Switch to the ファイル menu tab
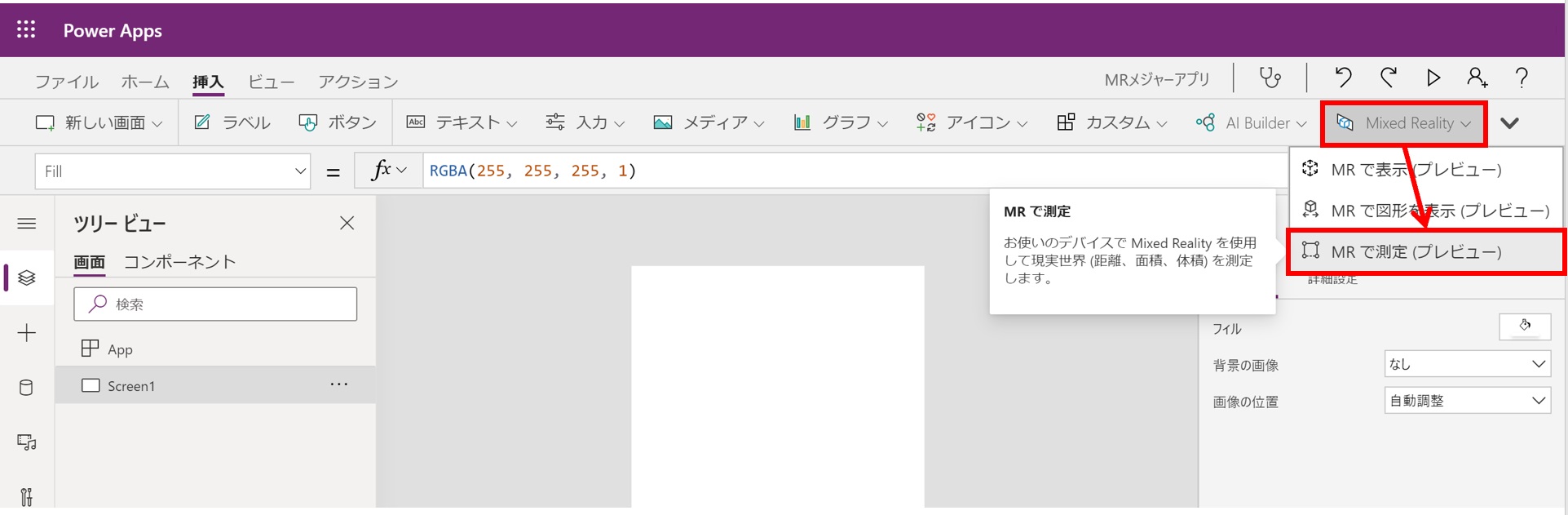Viewport: 1568px width, 515px height. tap(66, 82)
